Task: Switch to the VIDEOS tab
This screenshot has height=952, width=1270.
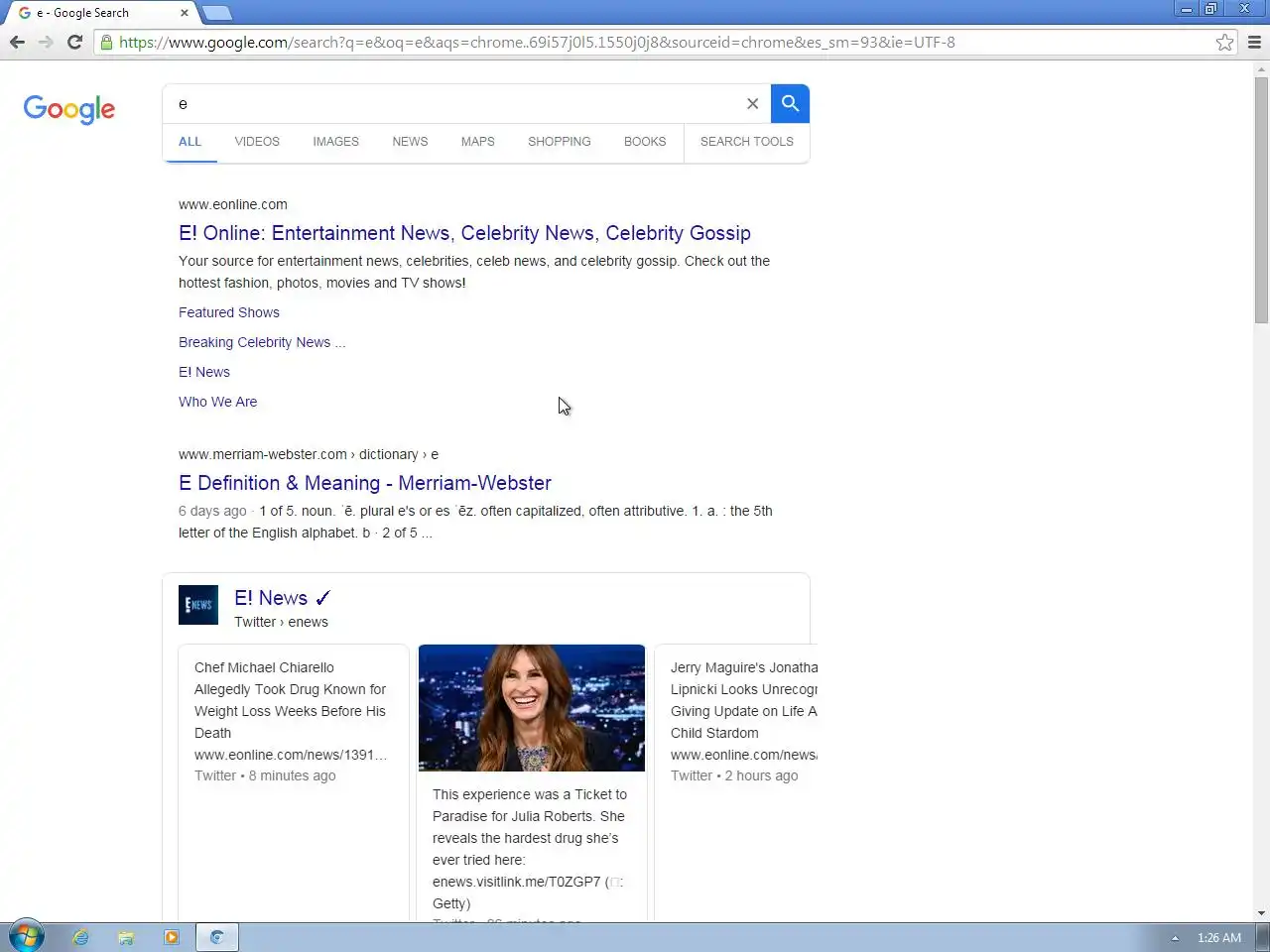Action: tap(257, 141)
